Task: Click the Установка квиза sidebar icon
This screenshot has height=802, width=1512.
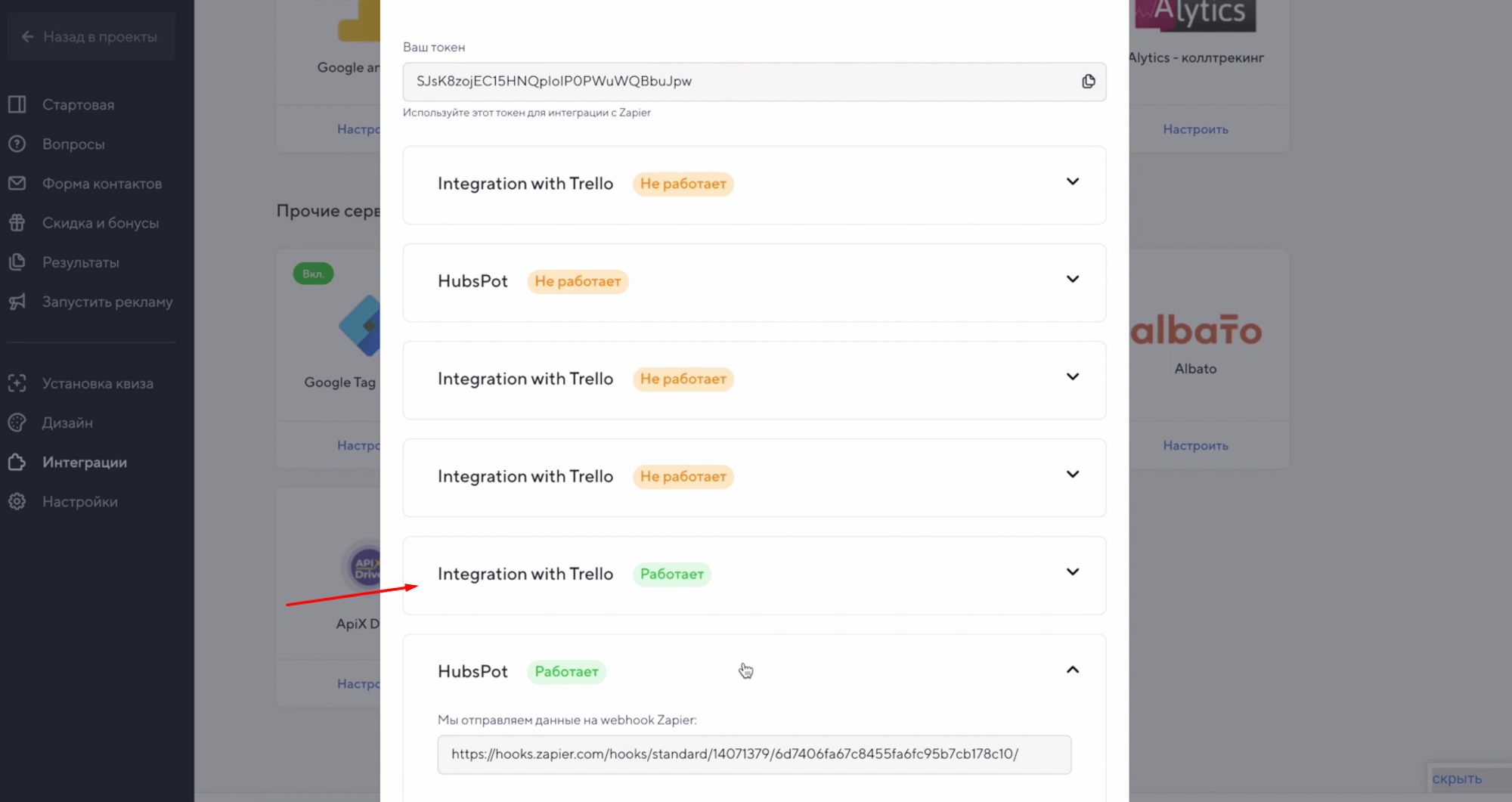Action: pos(17,383)
